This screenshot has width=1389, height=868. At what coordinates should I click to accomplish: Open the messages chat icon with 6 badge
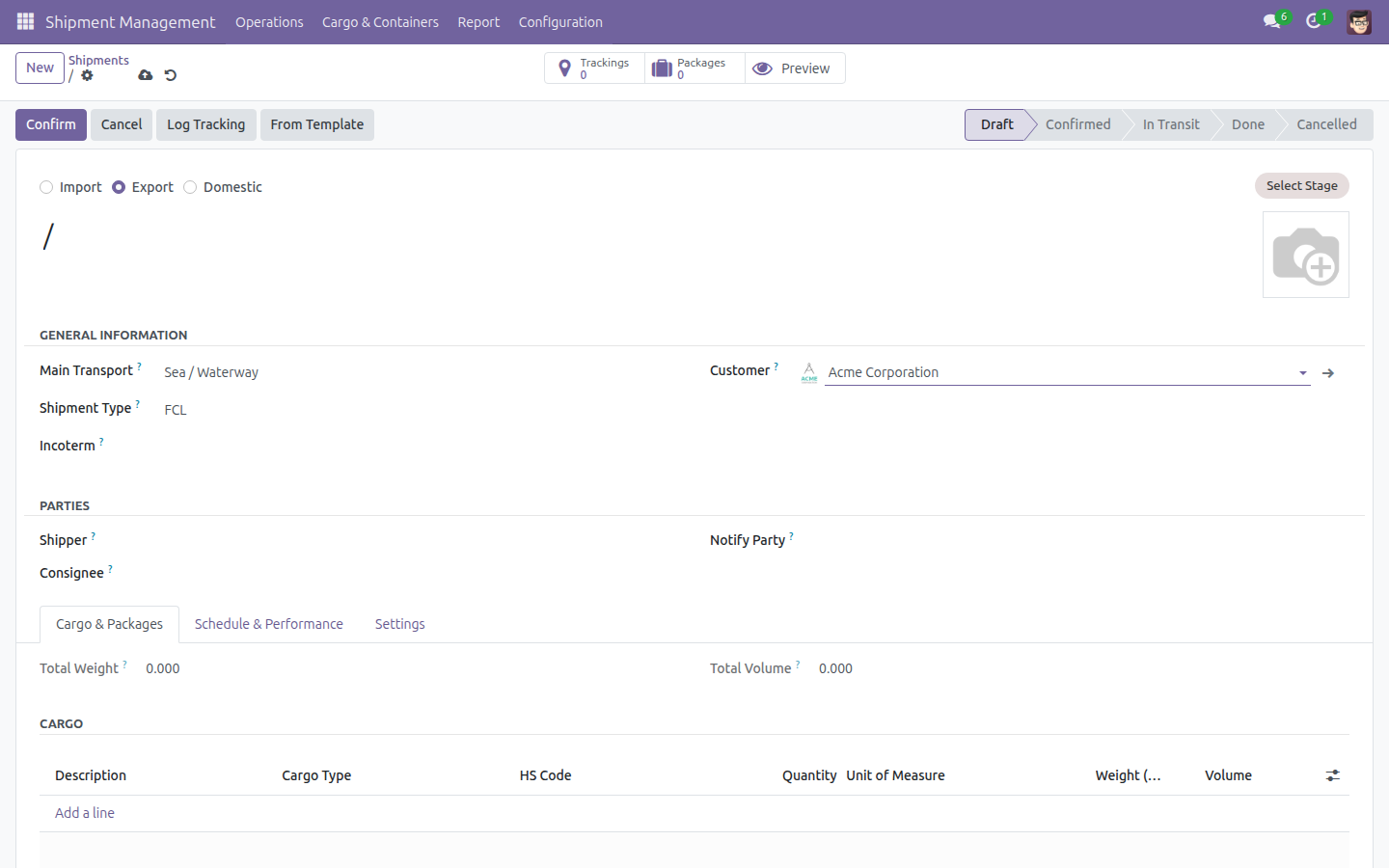coord(1272,21)
